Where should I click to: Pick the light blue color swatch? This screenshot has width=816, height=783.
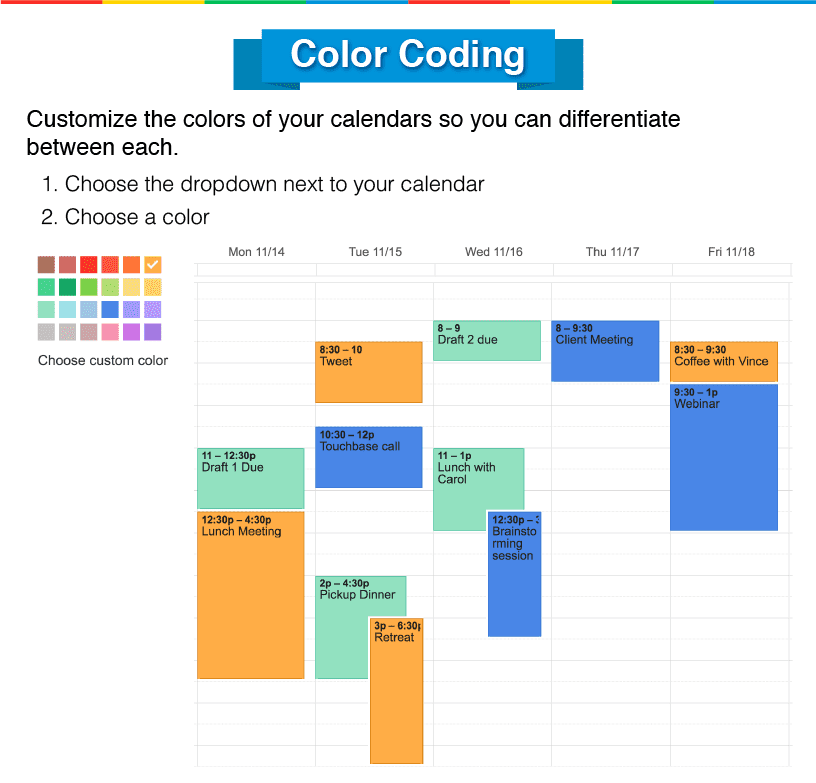click(x=67, y=309)
